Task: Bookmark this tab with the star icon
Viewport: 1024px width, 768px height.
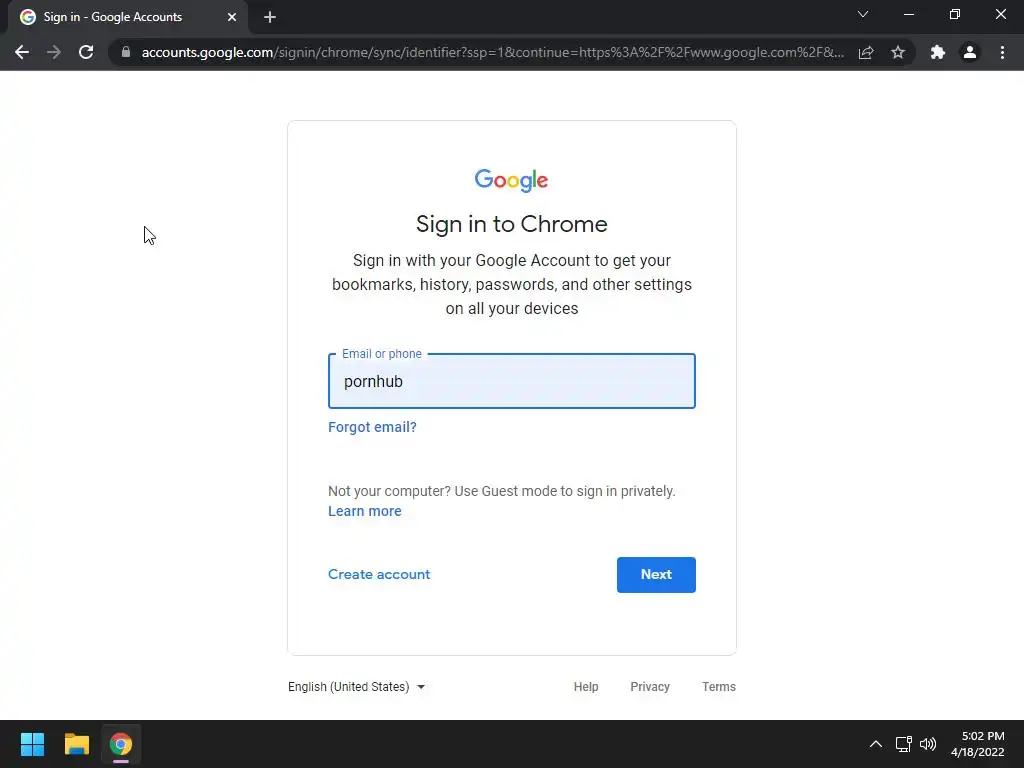Action: 898,52
